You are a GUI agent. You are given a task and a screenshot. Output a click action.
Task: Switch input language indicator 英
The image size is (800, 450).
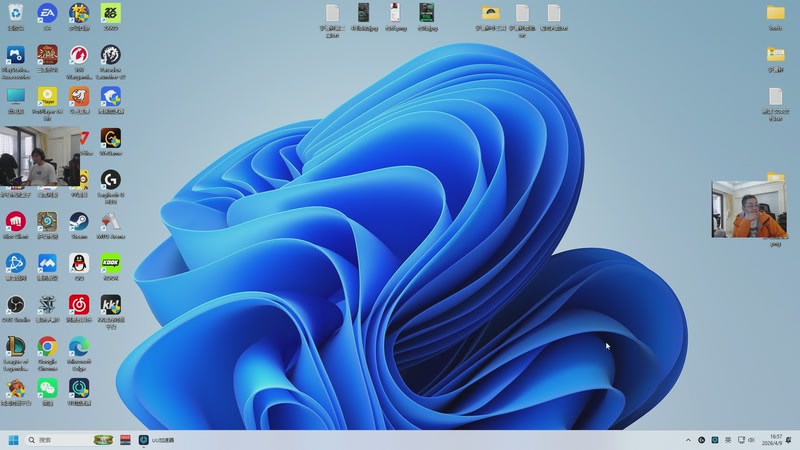pos(728,440)
